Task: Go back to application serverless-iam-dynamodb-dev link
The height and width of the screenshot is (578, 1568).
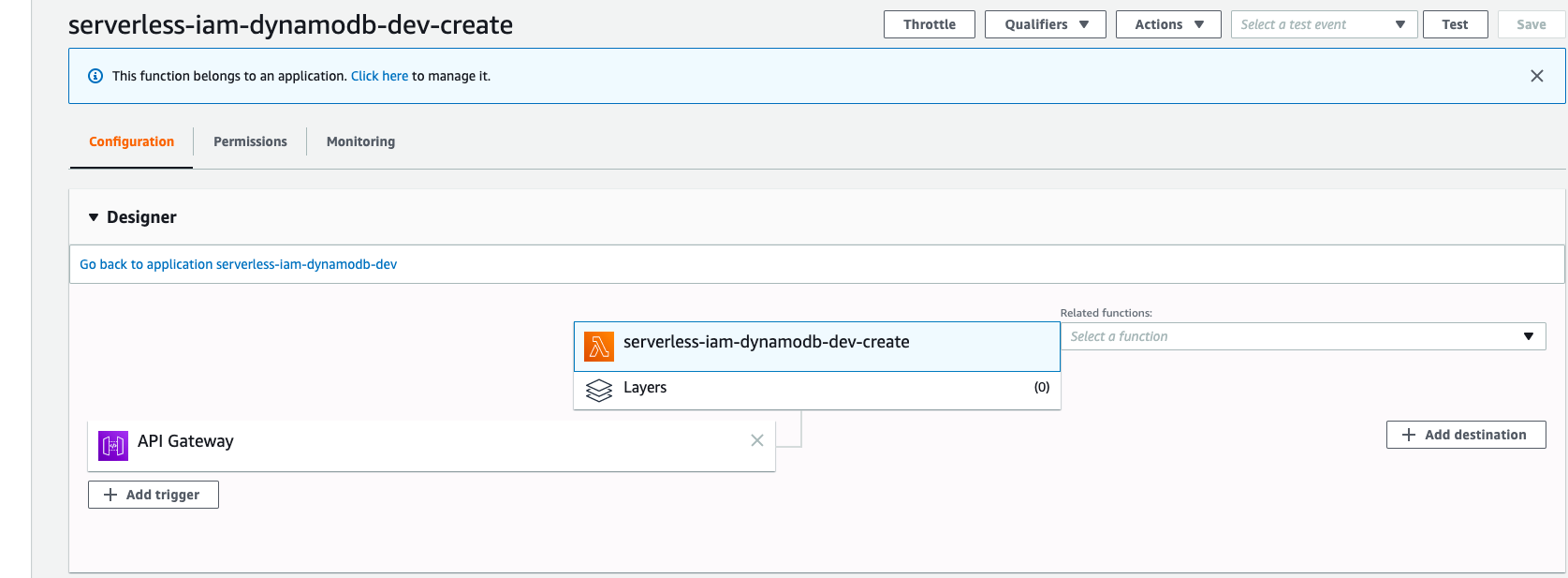Action: tap(238, 264)
